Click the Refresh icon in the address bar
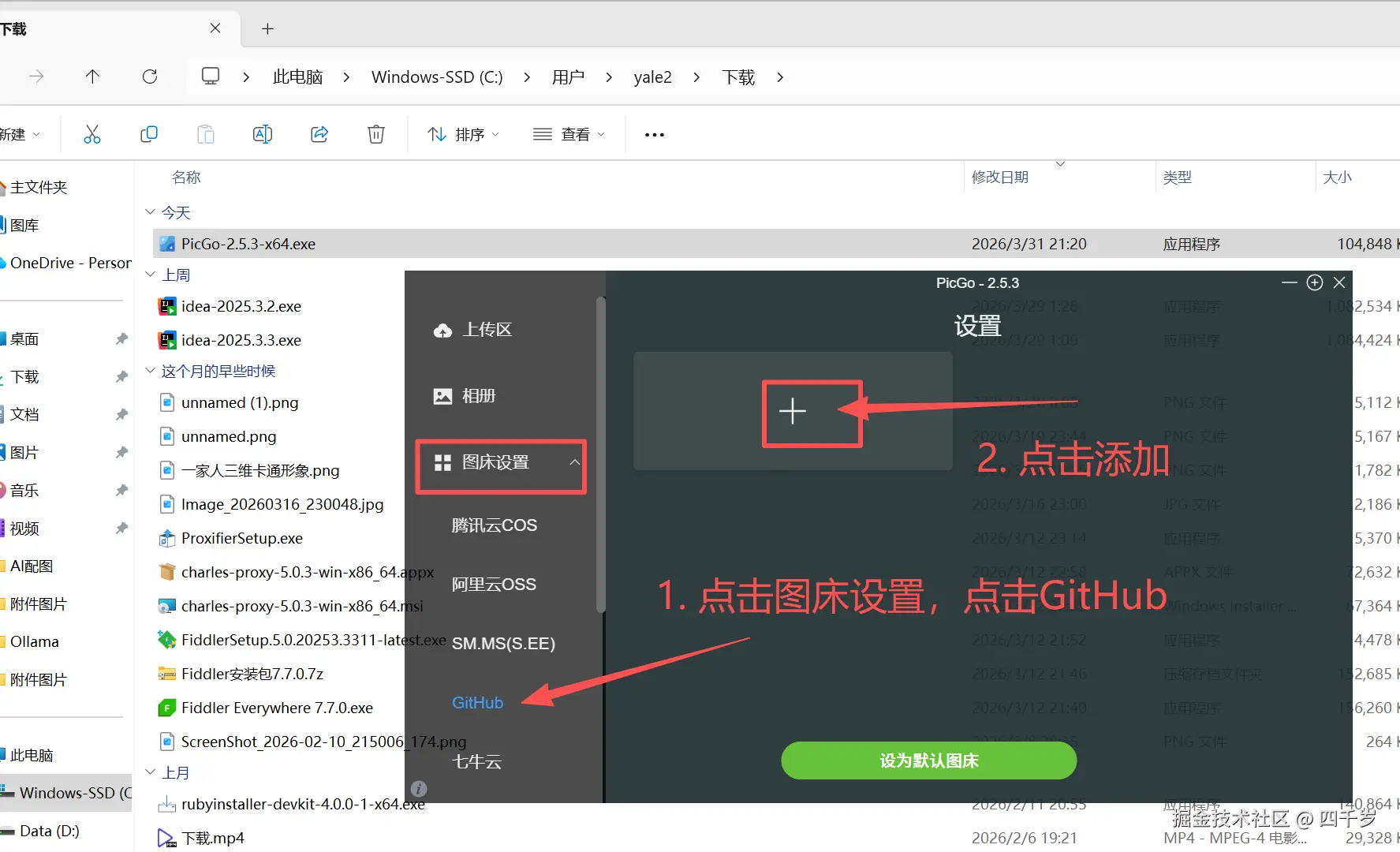This screenshot has height=852, width=1400. [150, 77]
